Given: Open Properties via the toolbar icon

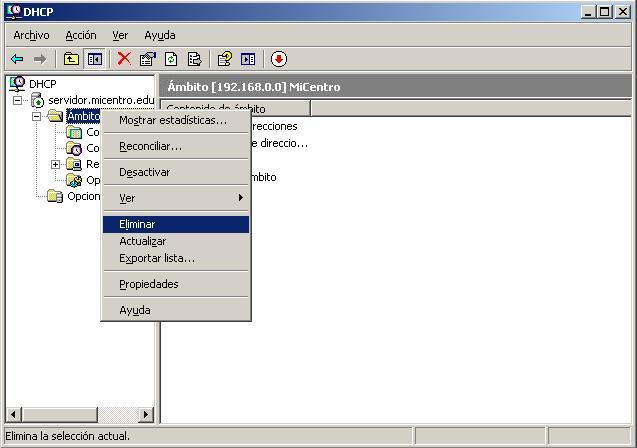Looking at the screenshot, I should (x=148, y=59).
